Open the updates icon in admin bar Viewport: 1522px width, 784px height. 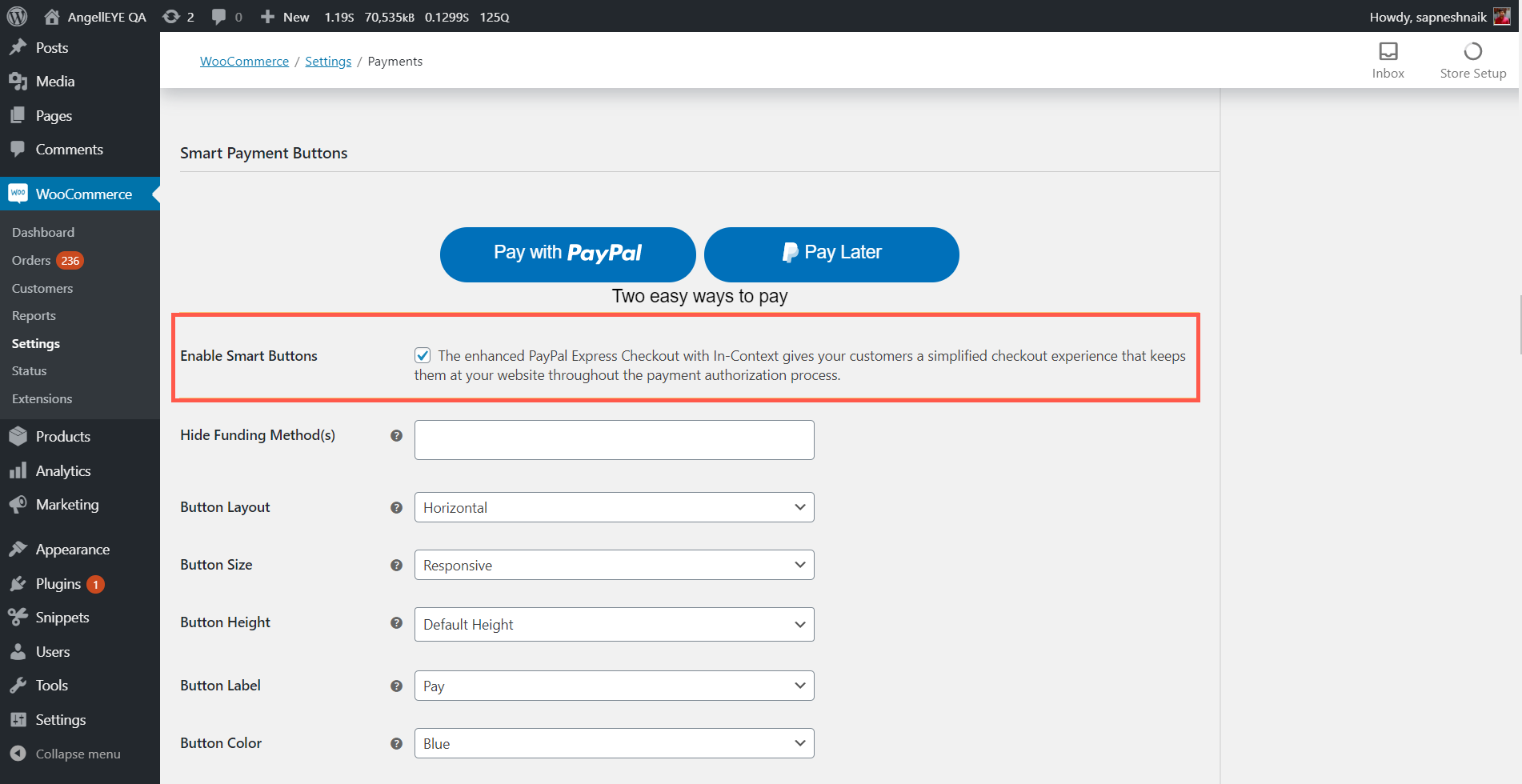pos(171,17)
